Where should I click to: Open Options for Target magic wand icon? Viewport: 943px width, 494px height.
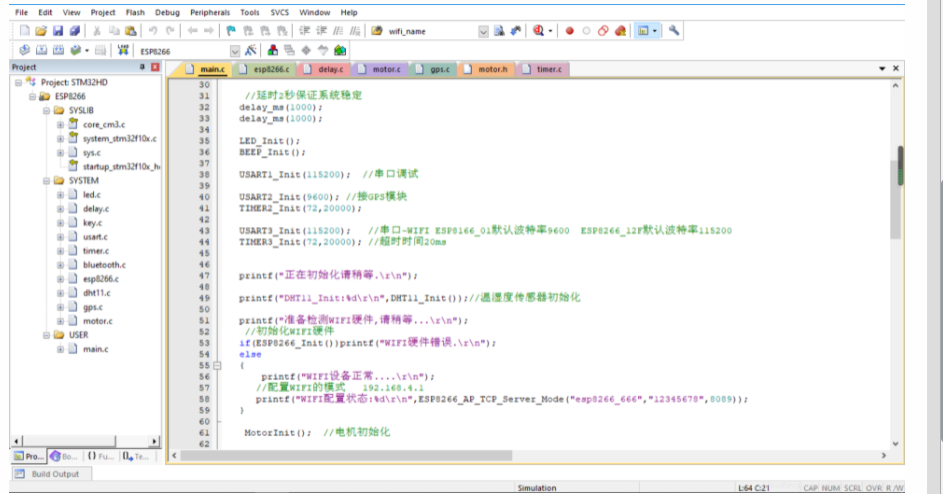pos(250,50)
